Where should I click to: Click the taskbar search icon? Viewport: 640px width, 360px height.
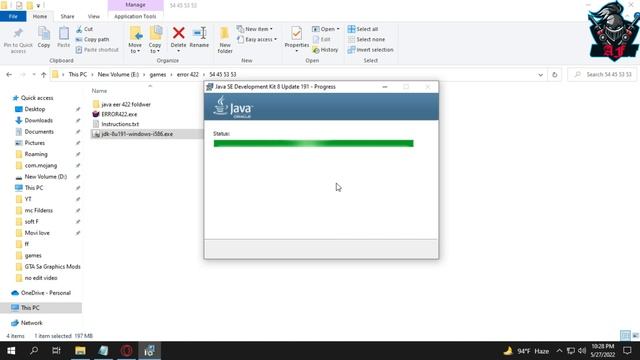point(34,351)
